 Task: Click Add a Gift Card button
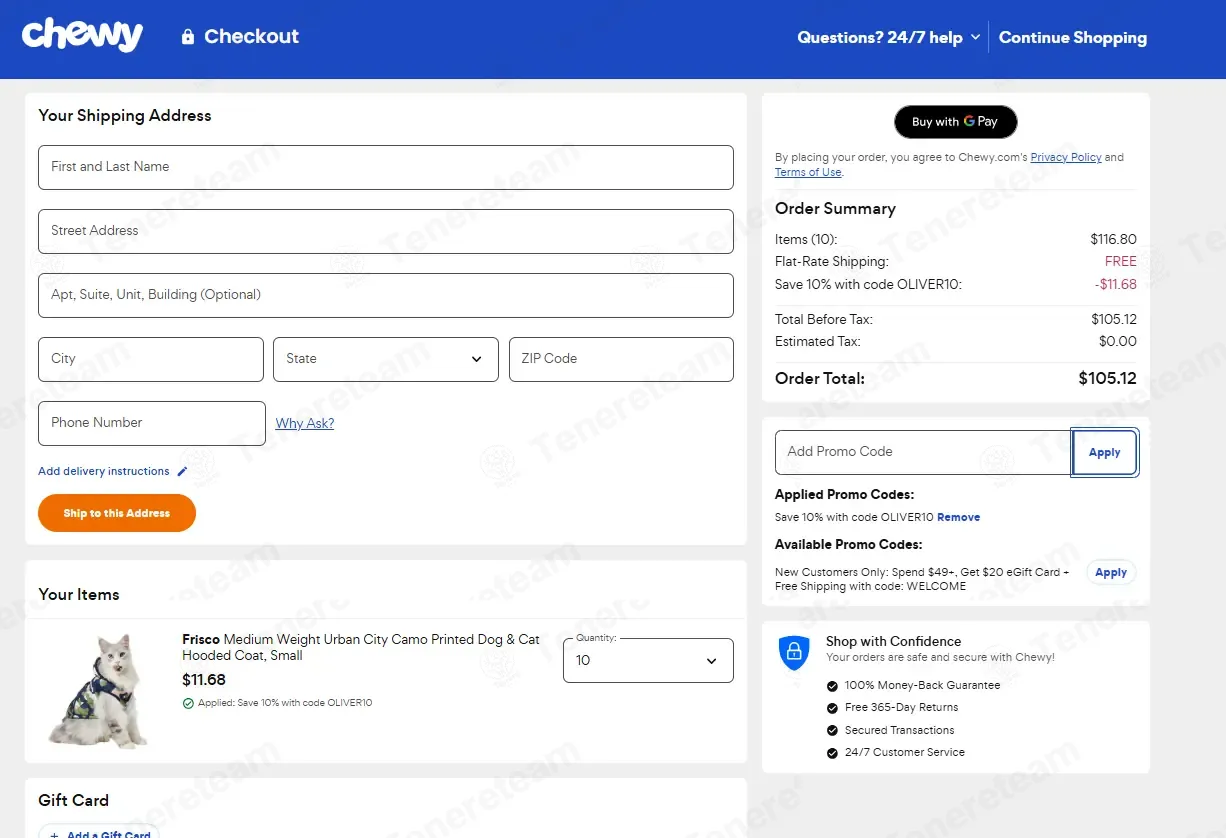(x=100, y=832)
